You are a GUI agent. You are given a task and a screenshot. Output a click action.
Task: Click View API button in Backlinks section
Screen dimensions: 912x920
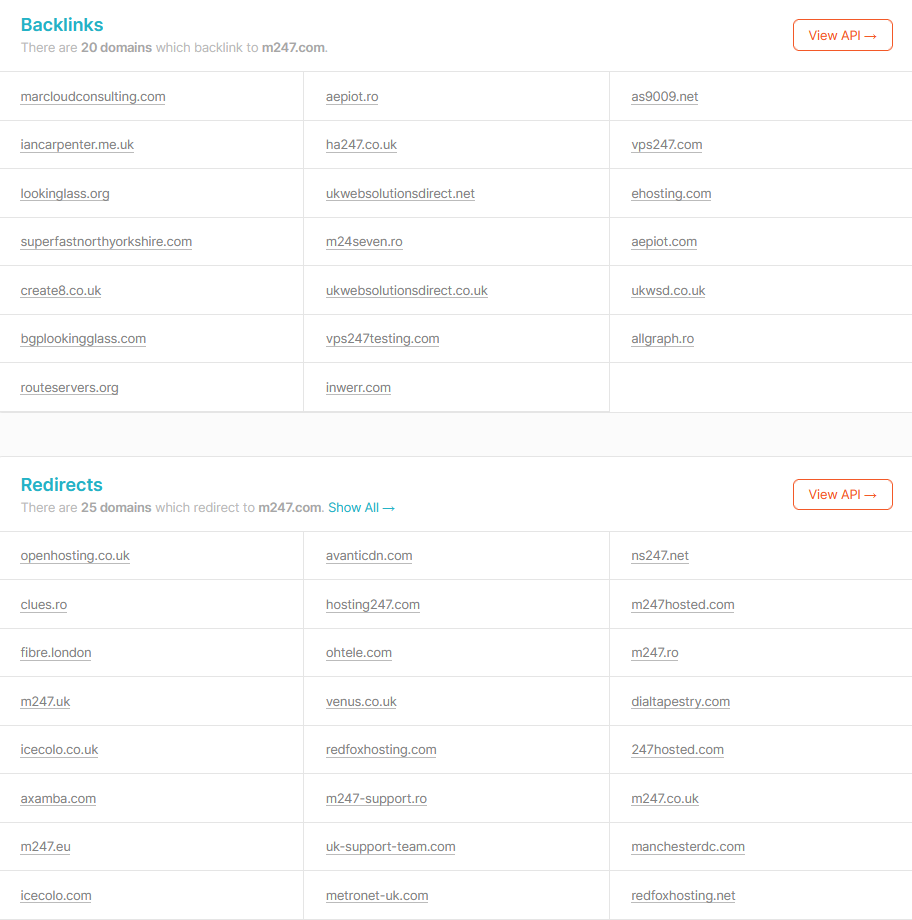[842, 35]
